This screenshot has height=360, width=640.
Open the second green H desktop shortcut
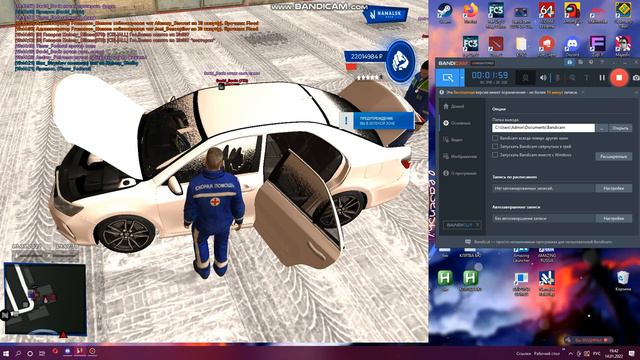click(x=470, y=281)
